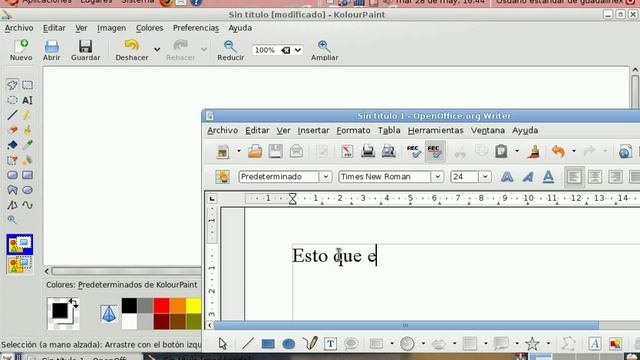Select the Curve tool in KolourPaint toolbox

point(27,205)
